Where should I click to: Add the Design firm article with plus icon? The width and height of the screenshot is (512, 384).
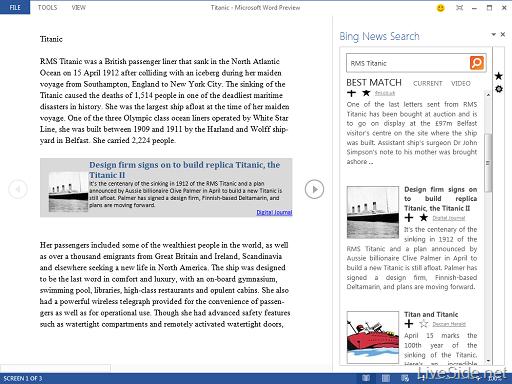click(x=409, y=218)
